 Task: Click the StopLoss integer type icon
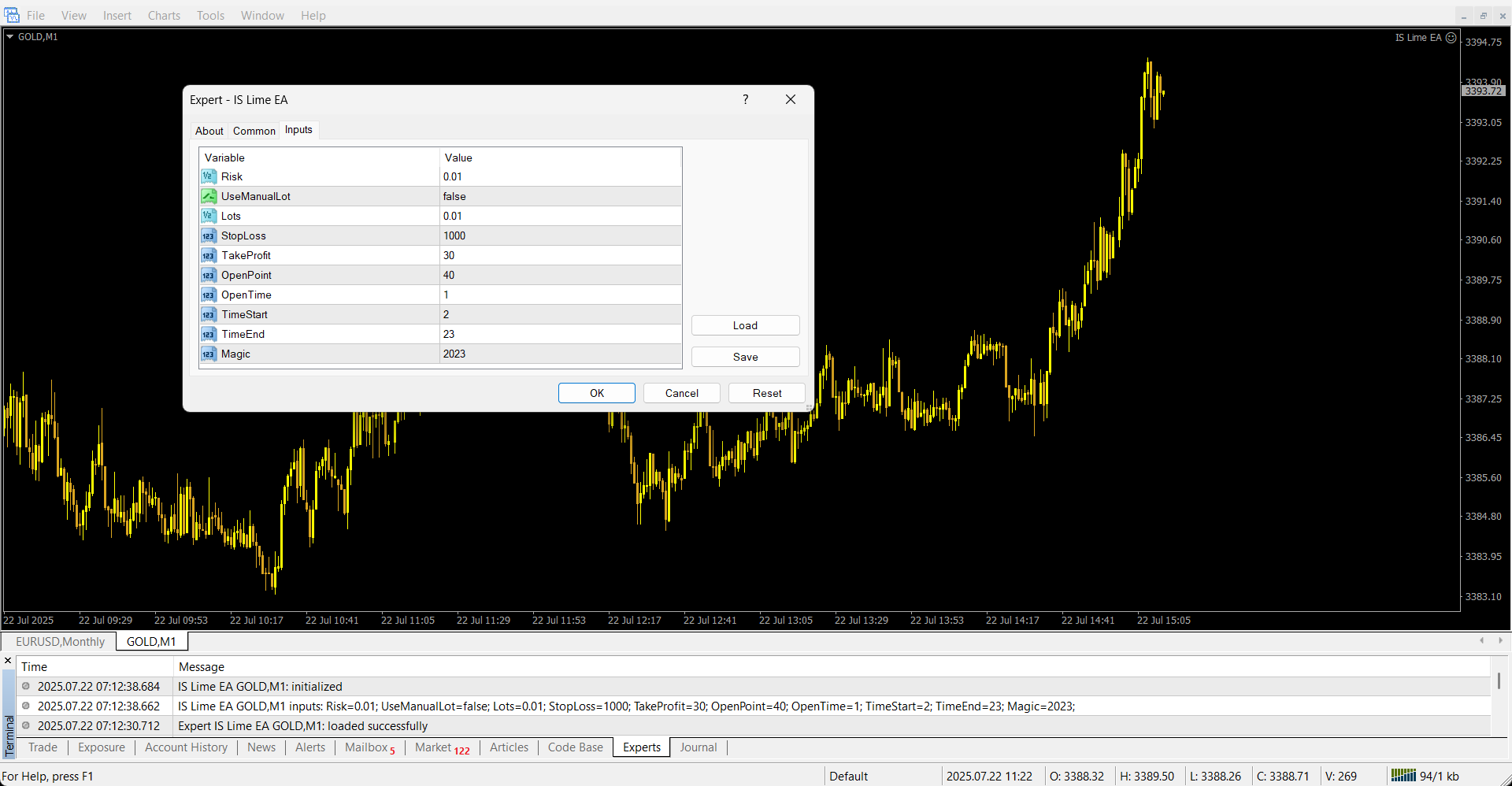pos(208,235)
